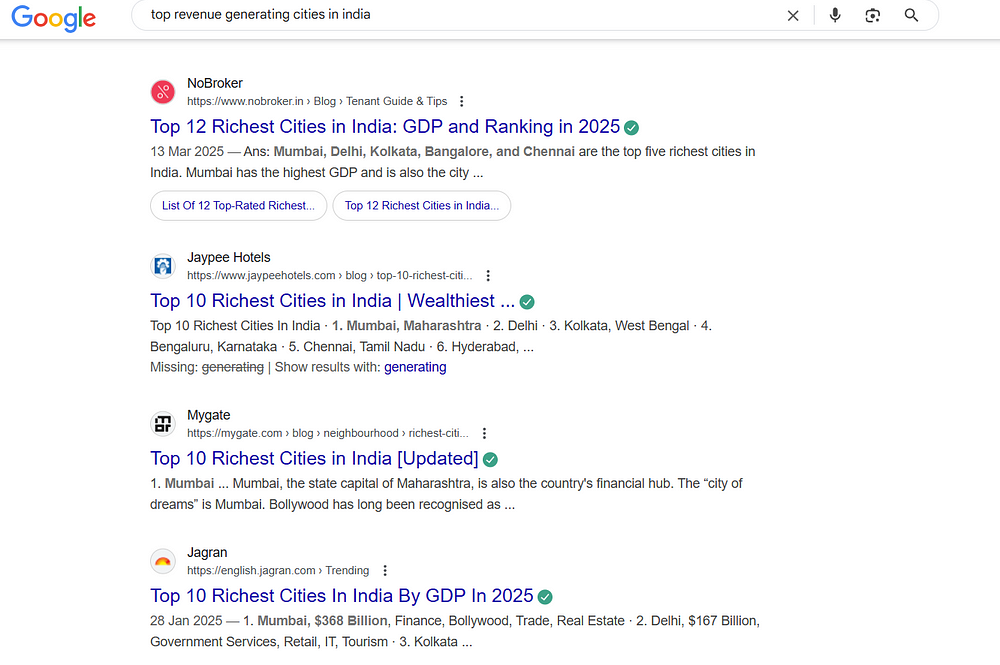Click inside the search query field

(x=459, y=15)
